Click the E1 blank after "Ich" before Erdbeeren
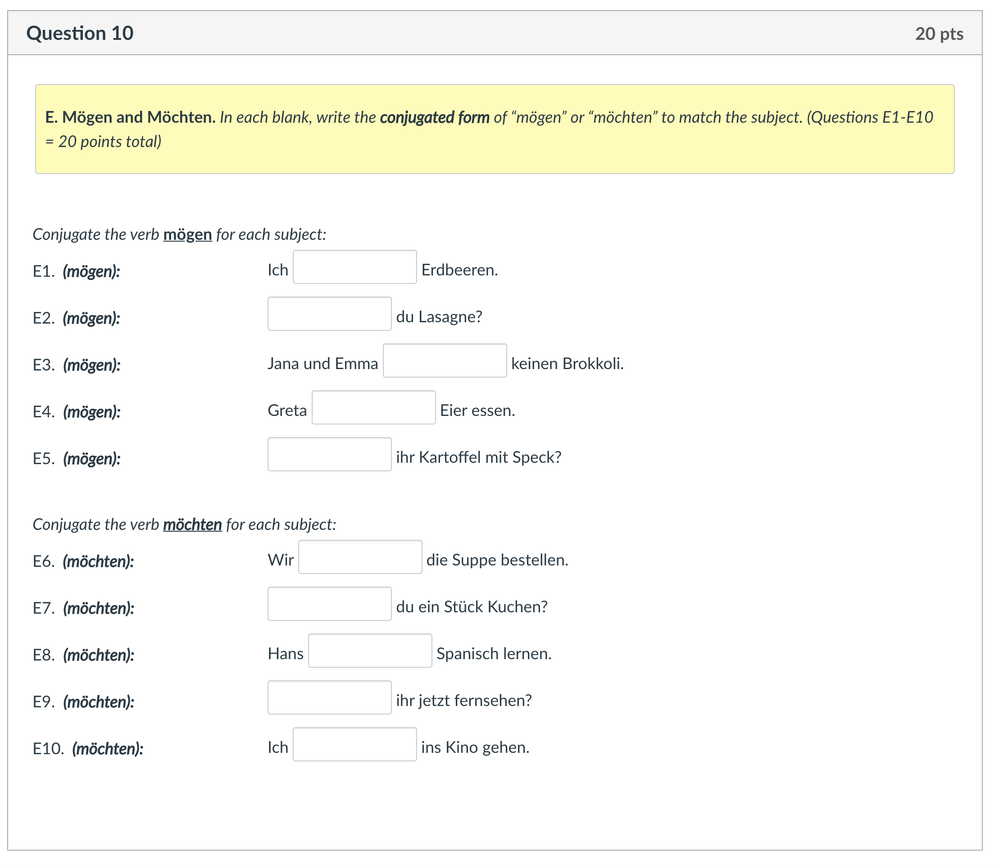Viewport: 999px width, 867px height. pyautogui.click(x=354, y=268)
